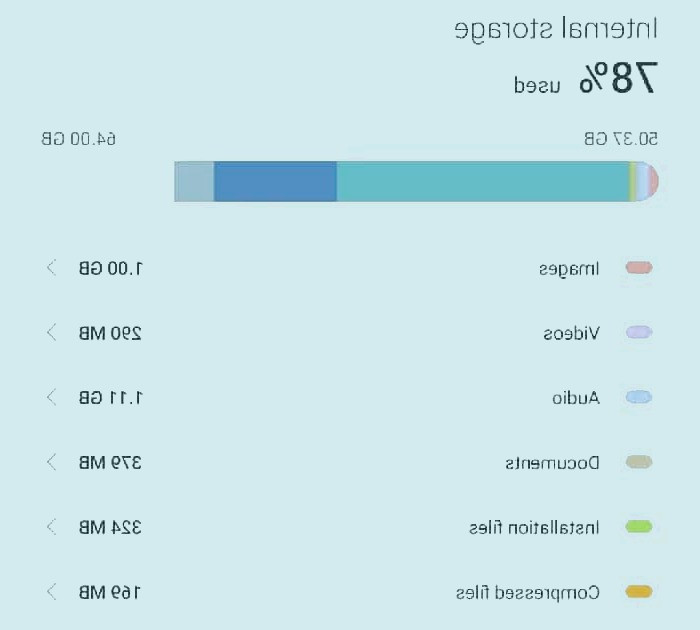700x630 pixels.
Task: Click the orange Compressed files color icon
Action: pos(639,592)
